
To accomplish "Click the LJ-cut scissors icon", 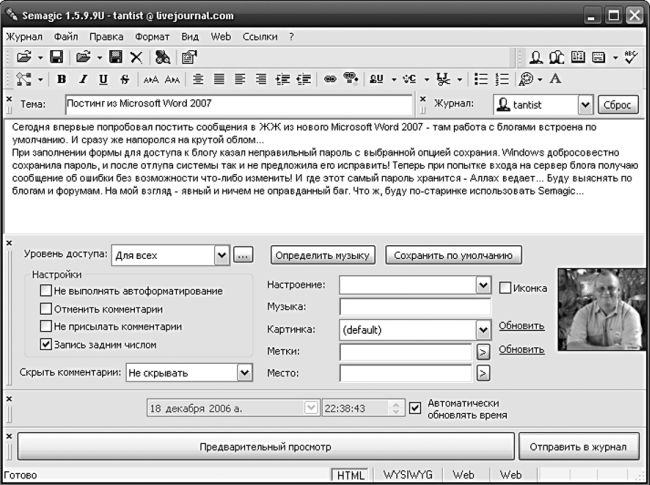I will pyautogui.click(x=443, y=79).
